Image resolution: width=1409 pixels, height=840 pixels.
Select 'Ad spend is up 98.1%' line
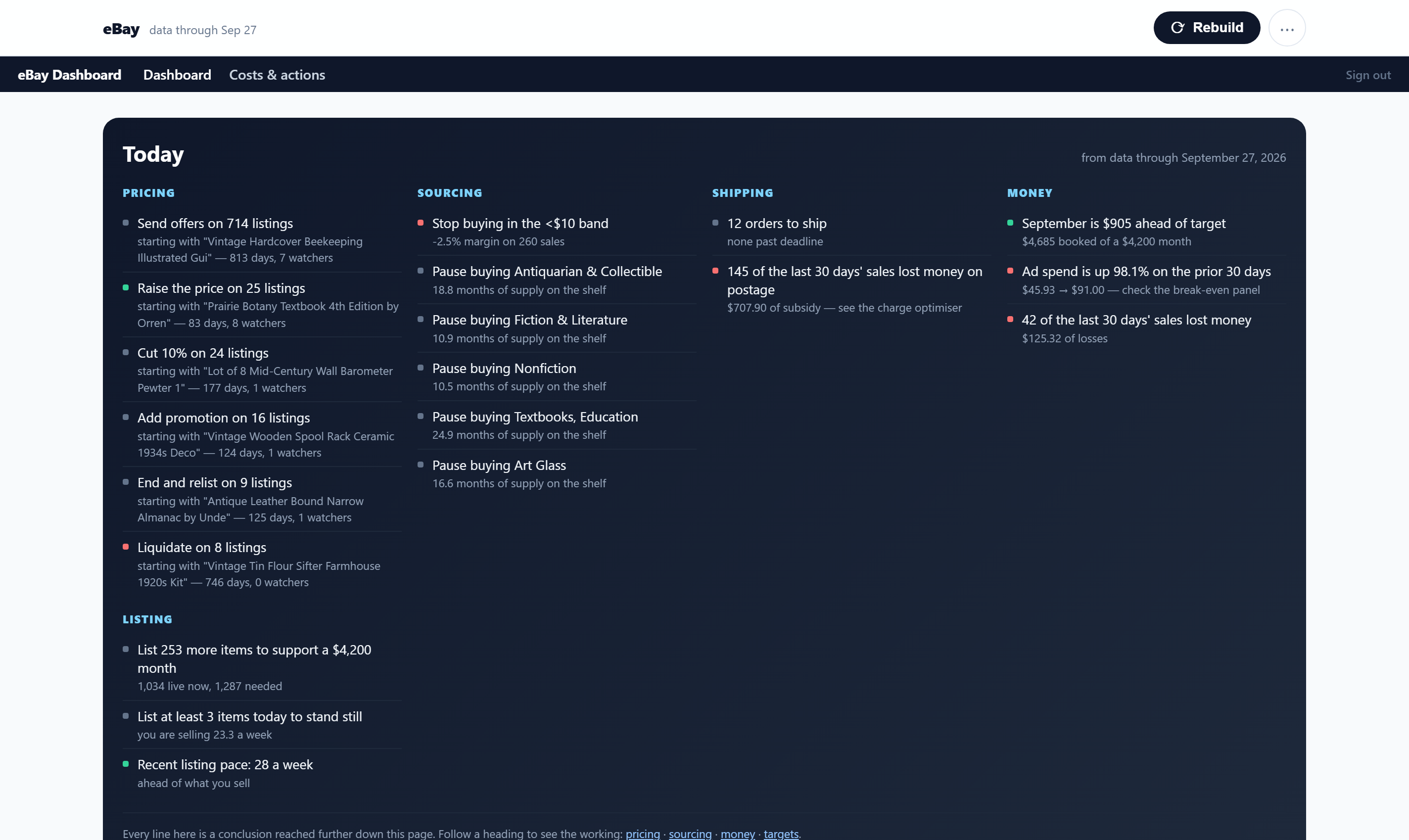(x=1146, y=271)
